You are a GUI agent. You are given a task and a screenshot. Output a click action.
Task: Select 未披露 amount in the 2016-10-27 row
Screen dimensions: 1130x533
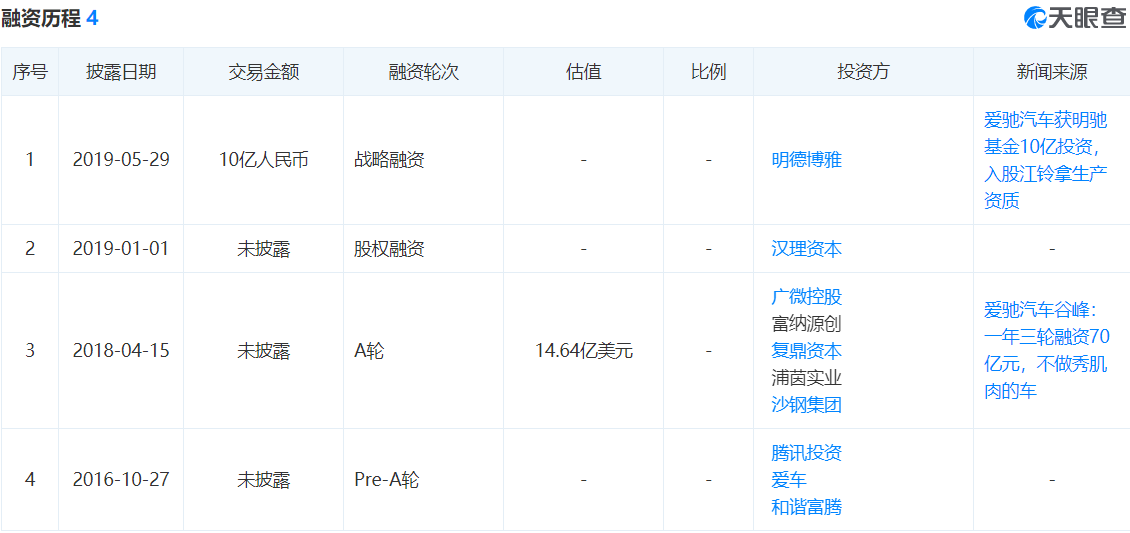(x=264, y=480)
